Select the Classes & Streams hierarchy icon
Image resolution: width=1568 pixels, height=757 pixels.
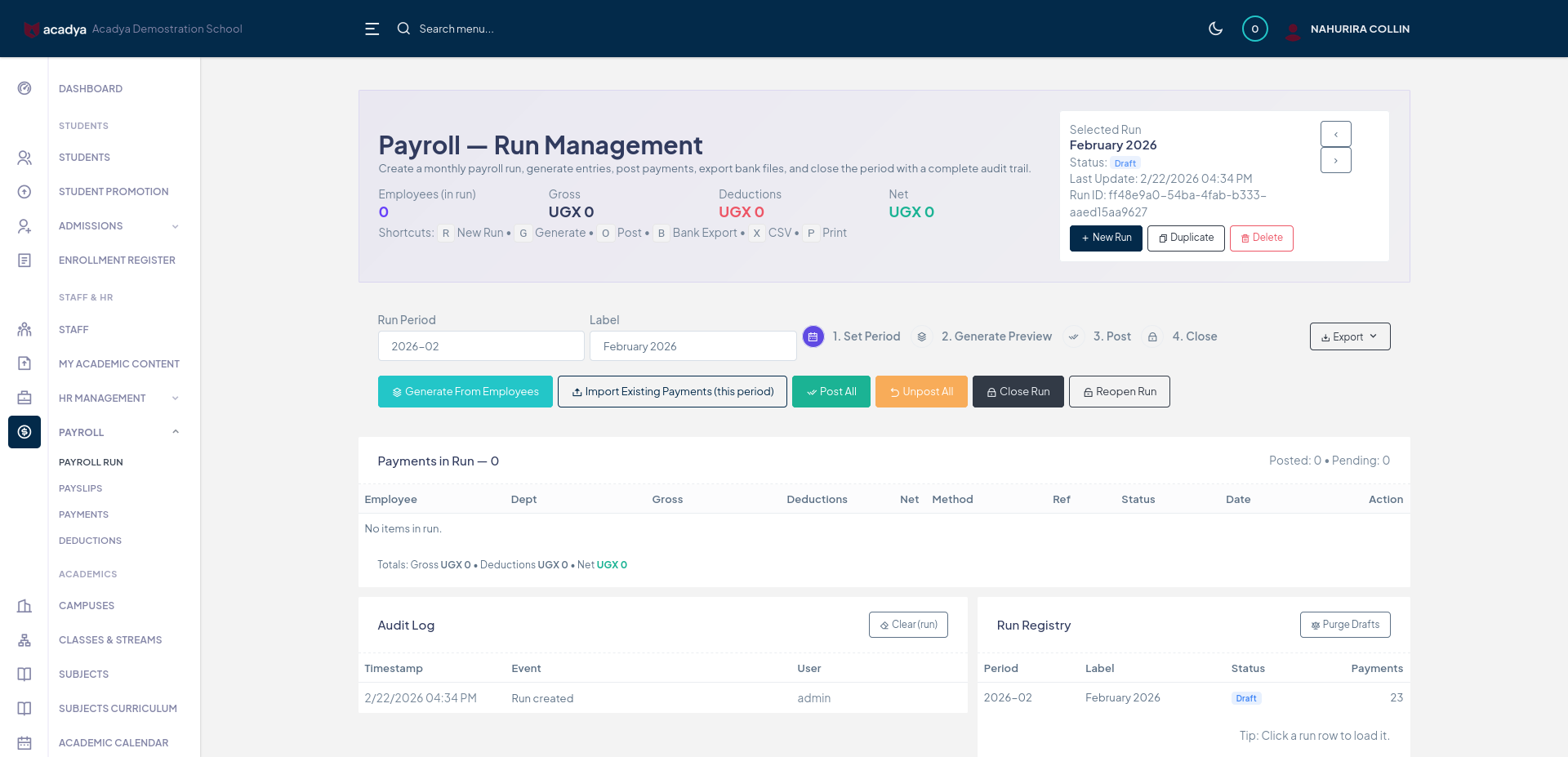tap(24, 639)
